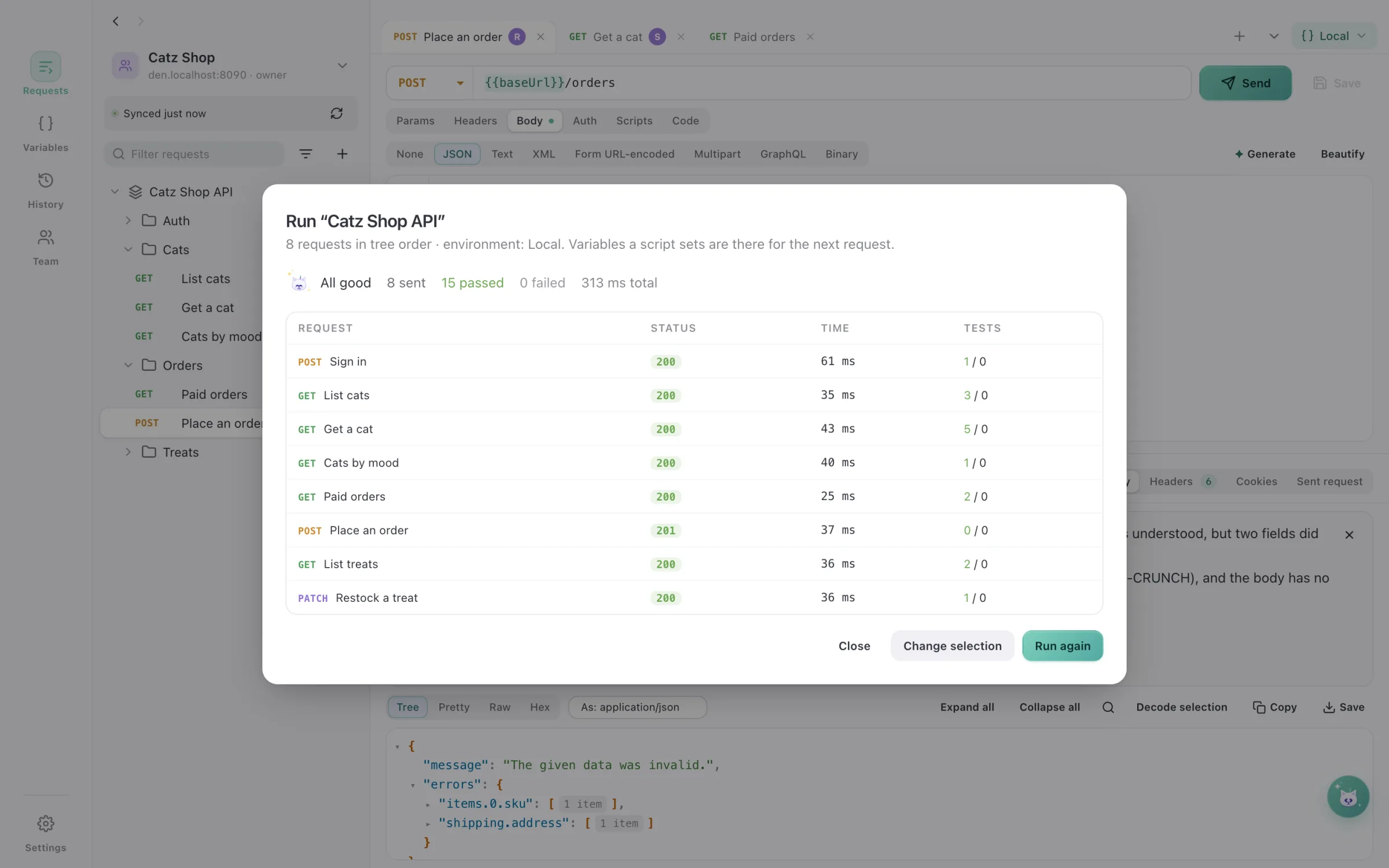Open the Cookies response tab
Screen dimensions: 1389x868
[1256, 481]
